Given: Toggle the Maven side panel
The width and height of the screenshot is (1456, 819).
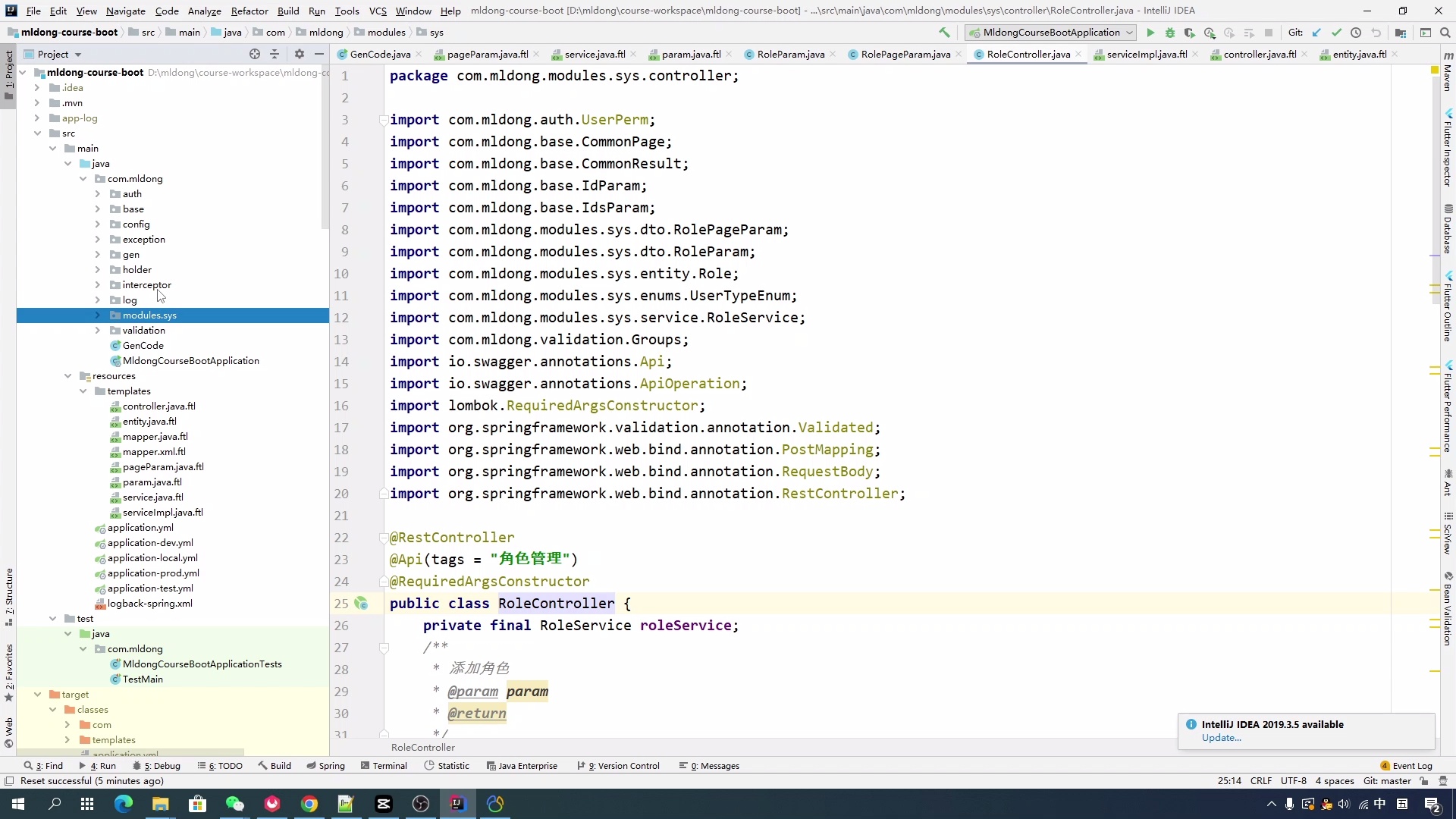Looking at the screenshot, I should (1447, 72).
